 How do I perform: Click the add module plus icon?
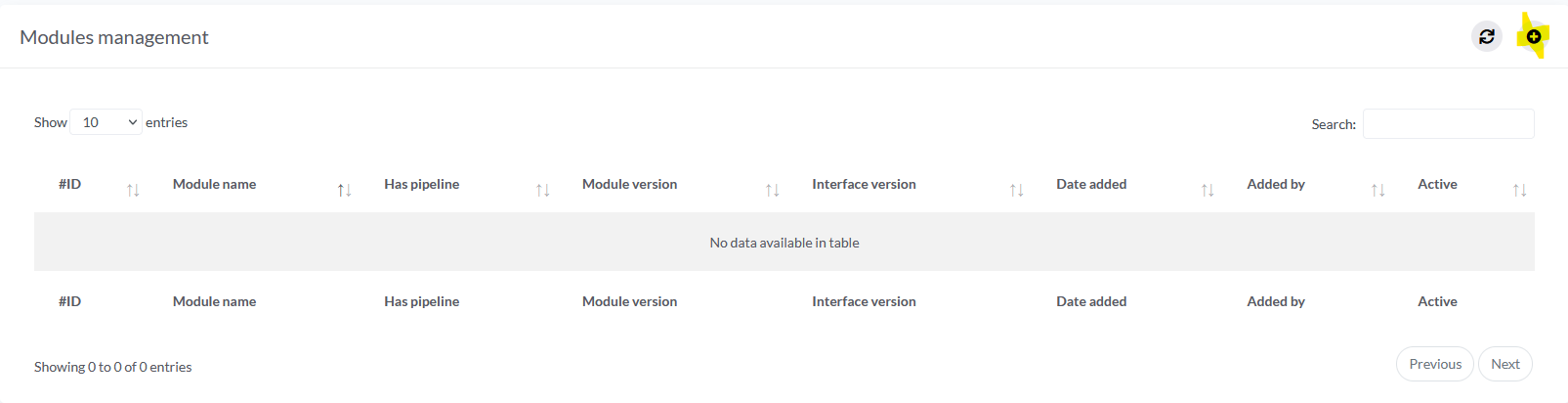click(x=1533, y=37)
